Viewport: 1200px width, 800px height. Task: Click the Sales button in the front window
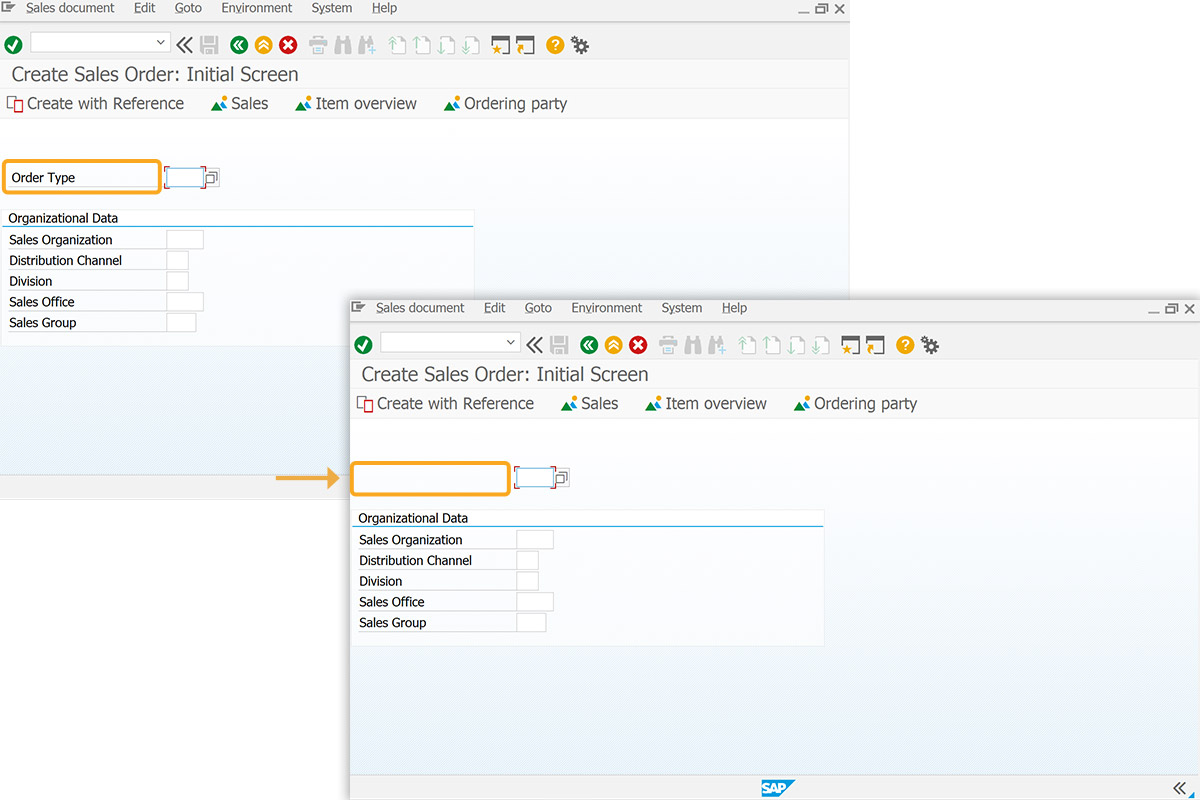tap(590, 403)
